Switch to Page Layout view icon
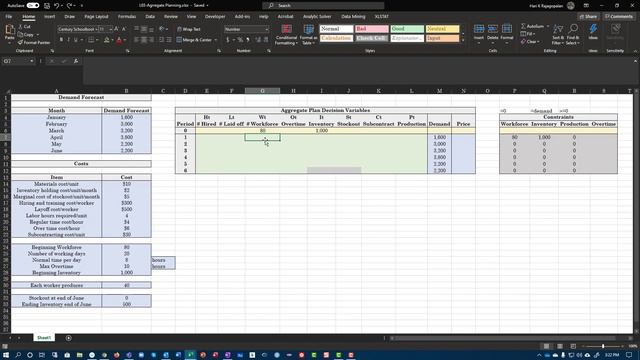The height and width of the screenshot is (360, 640). click(x=560, y=346)
